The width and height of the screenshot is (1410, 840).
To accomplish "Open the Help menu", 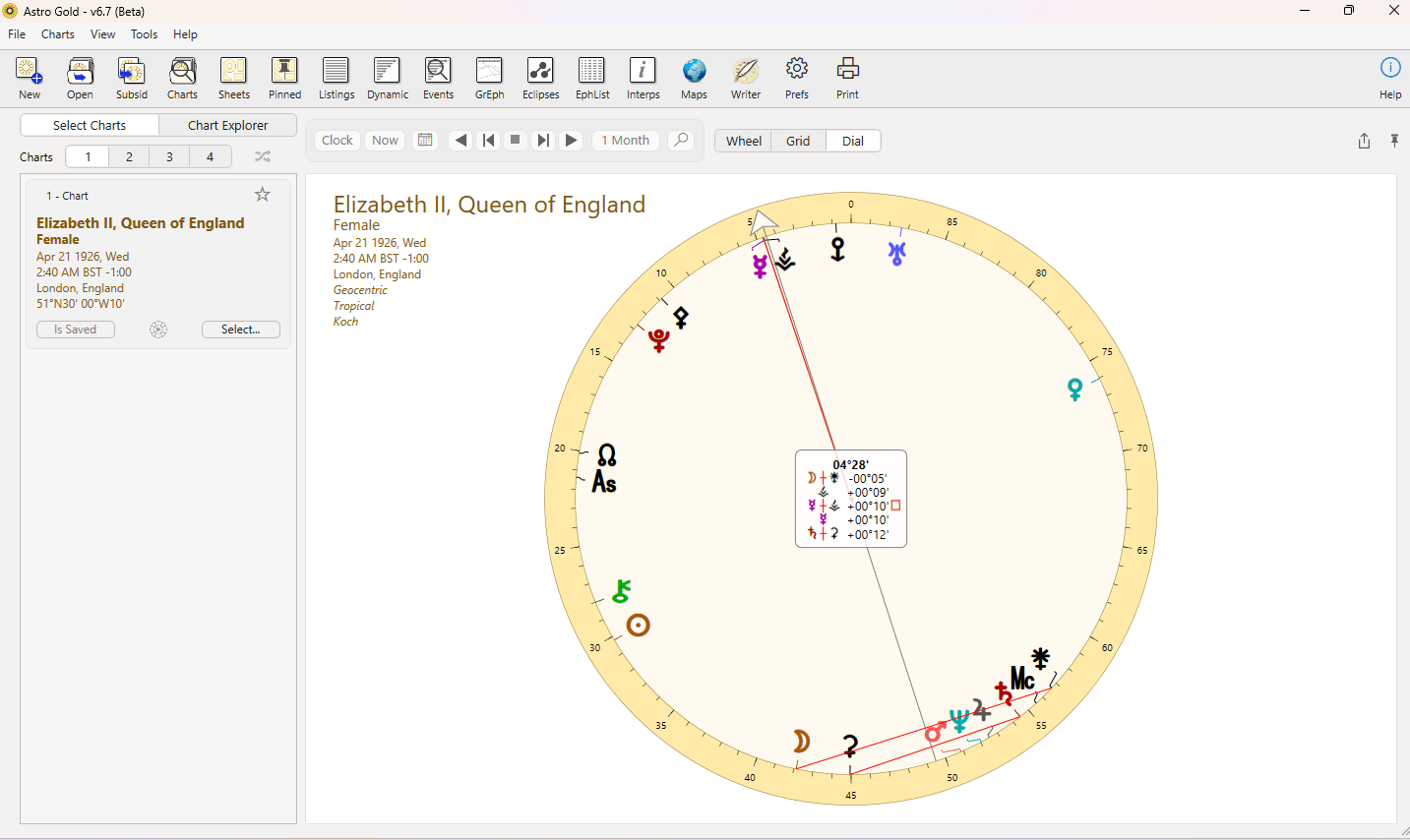I will [185, 33].
